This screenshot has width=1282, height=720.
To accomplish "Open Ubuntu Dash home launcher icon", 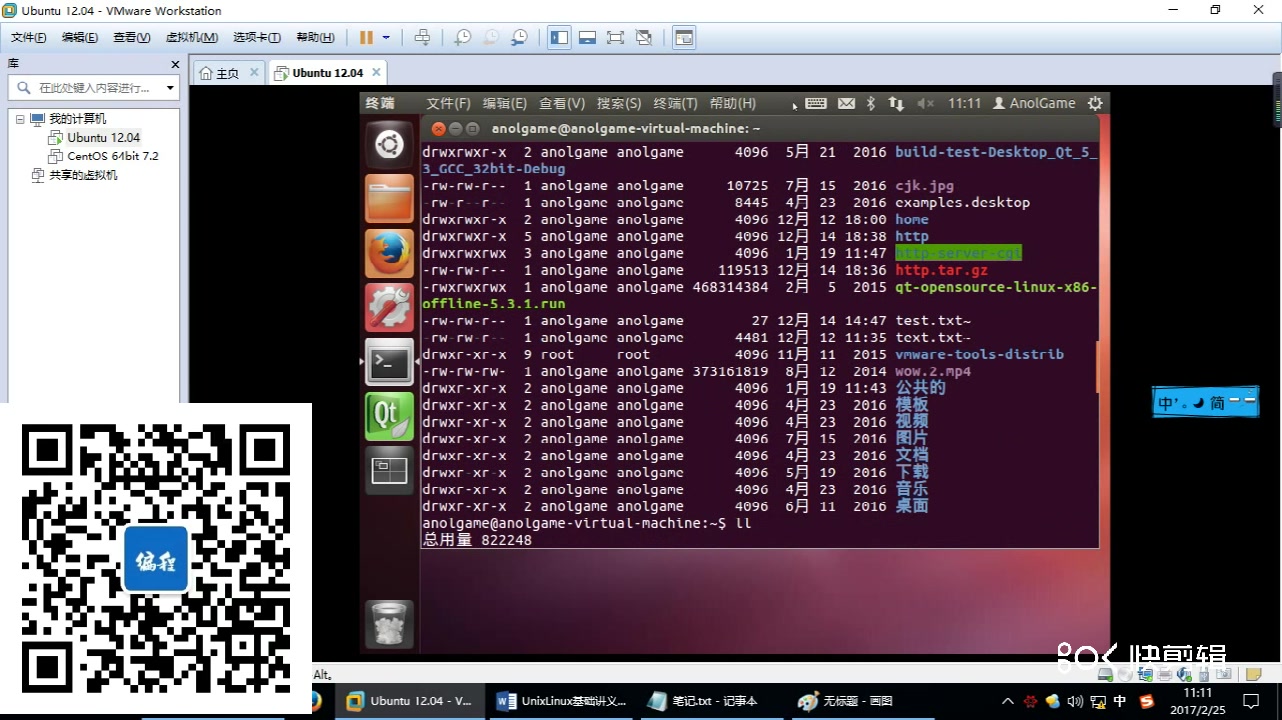I will (x=389, y=145).
